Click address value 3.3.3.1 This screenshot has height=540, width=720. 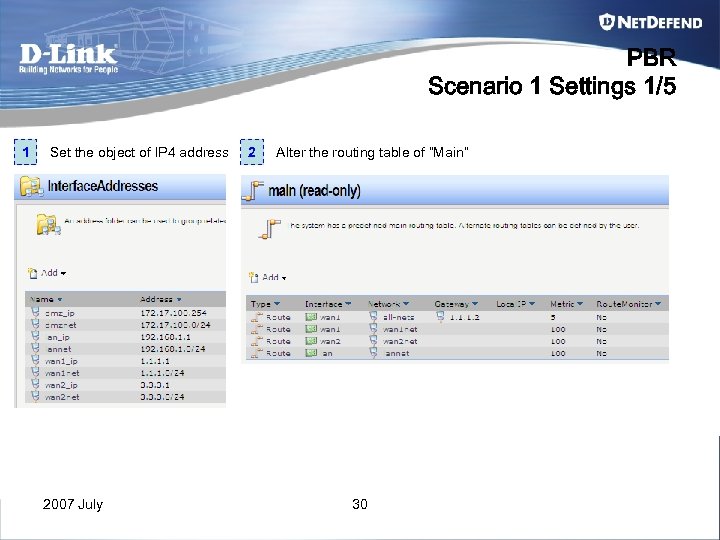point(155,385)
